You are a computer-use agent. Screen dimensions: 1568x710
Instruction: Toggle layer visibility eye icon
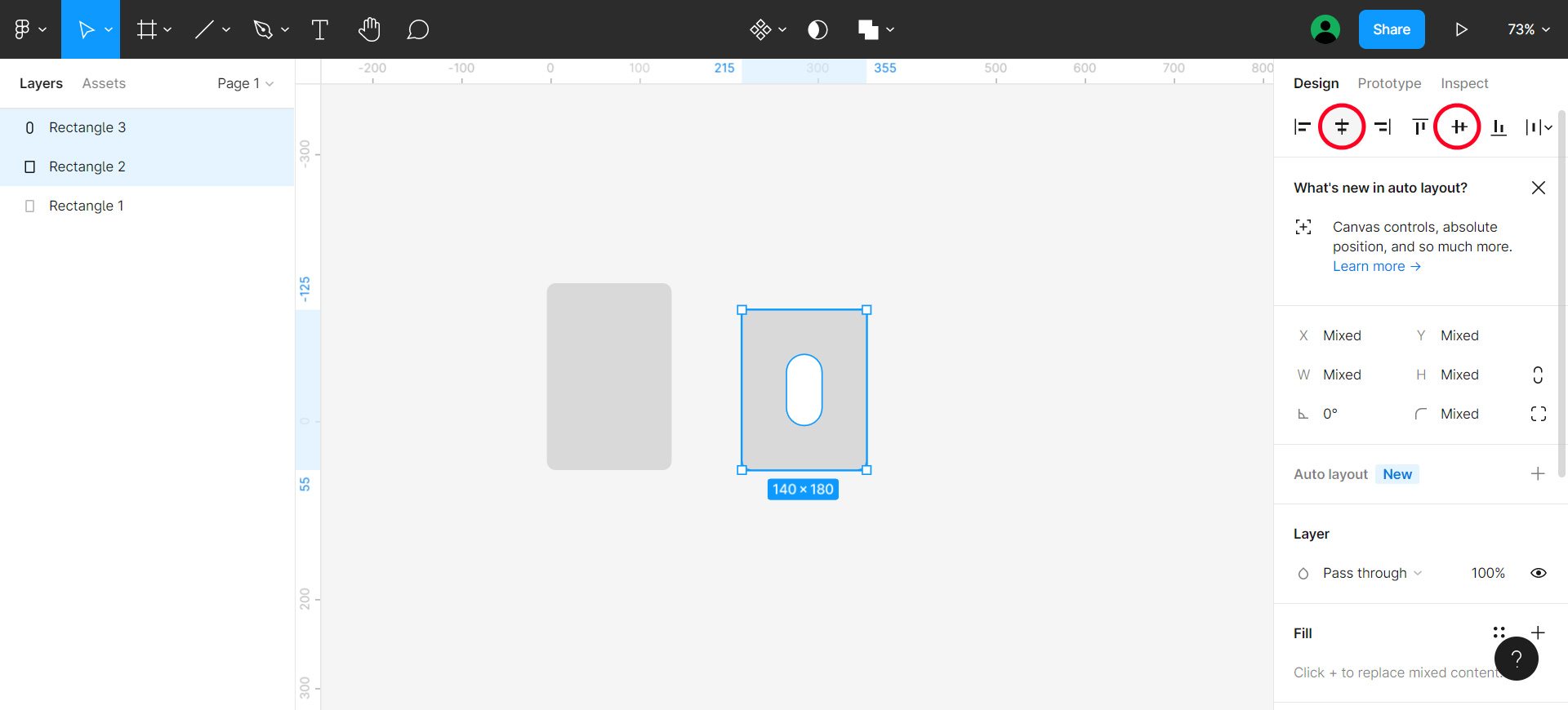tap(1538, 573)
